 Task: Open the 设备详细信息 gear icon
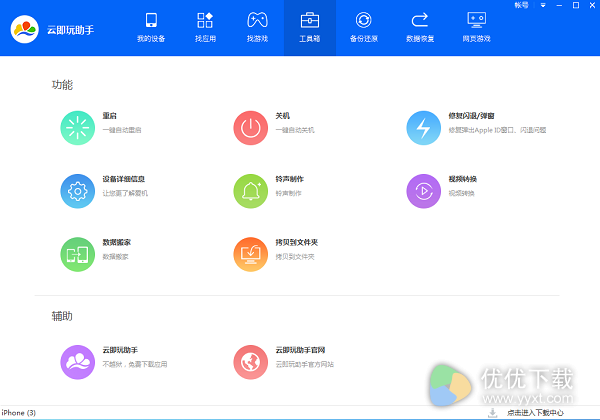[x=78, y=191]
